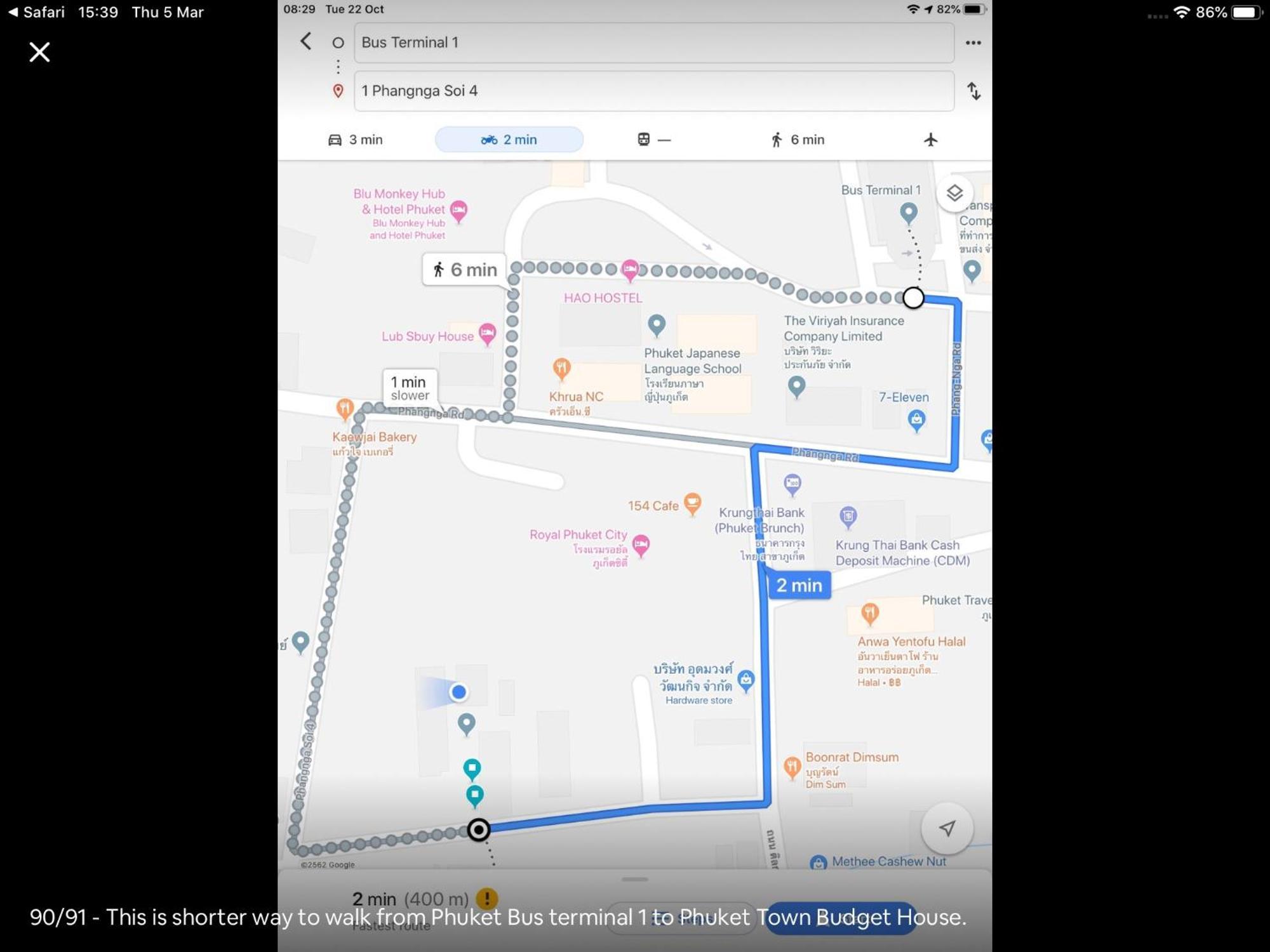Edit the 1 Phangnga Soi 4 destination field
1270x952 pixels.
[x=653, y=91]
